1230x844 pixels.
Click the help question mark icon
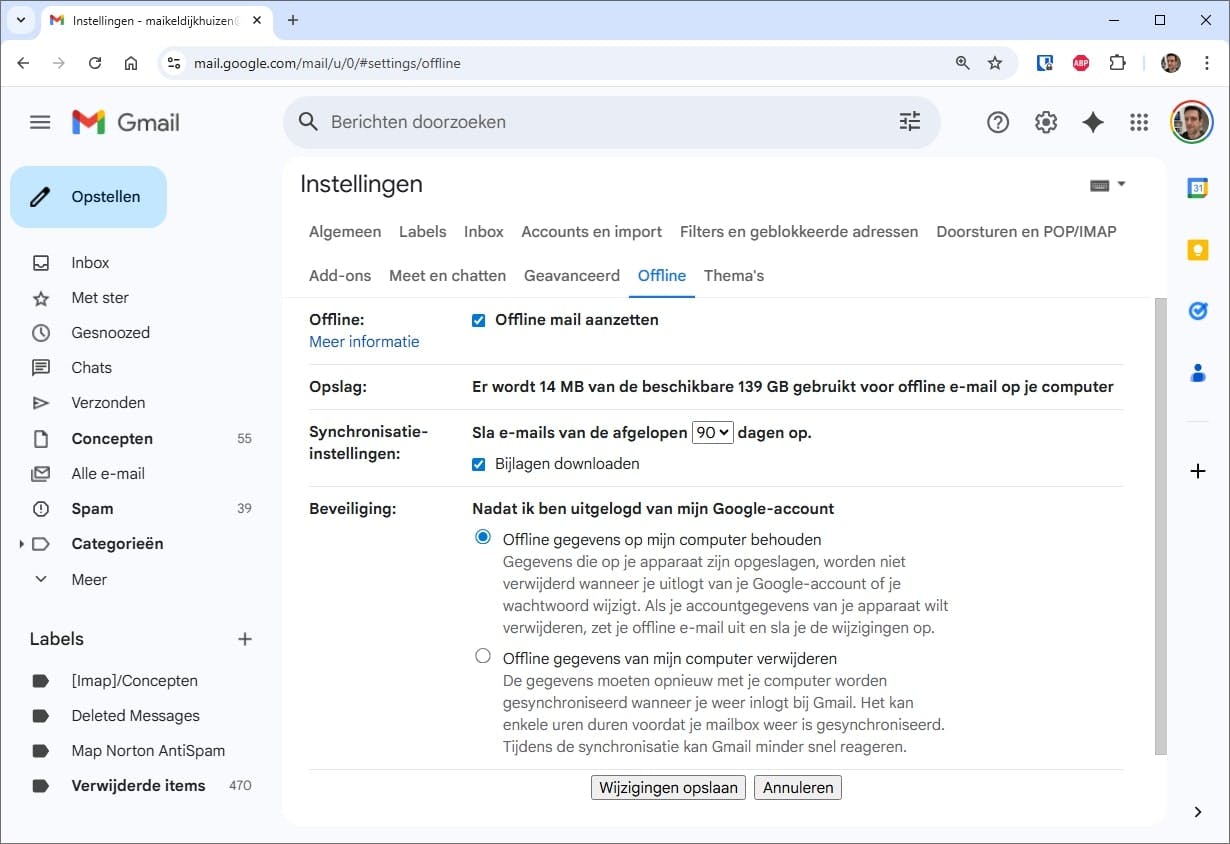tap(998, 121)
